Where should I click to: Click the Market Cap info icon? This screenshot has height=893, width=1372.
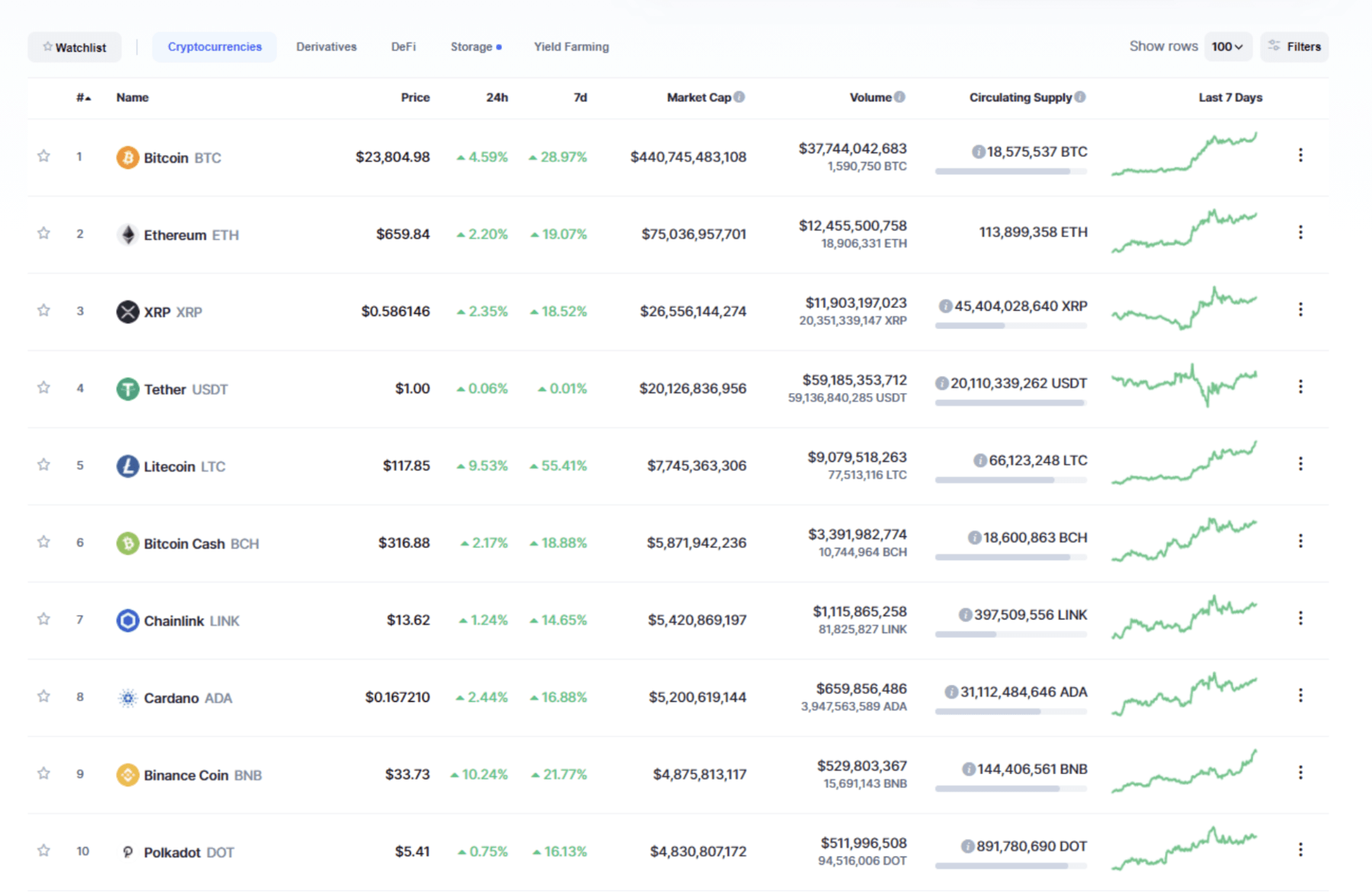coord(739,97)
